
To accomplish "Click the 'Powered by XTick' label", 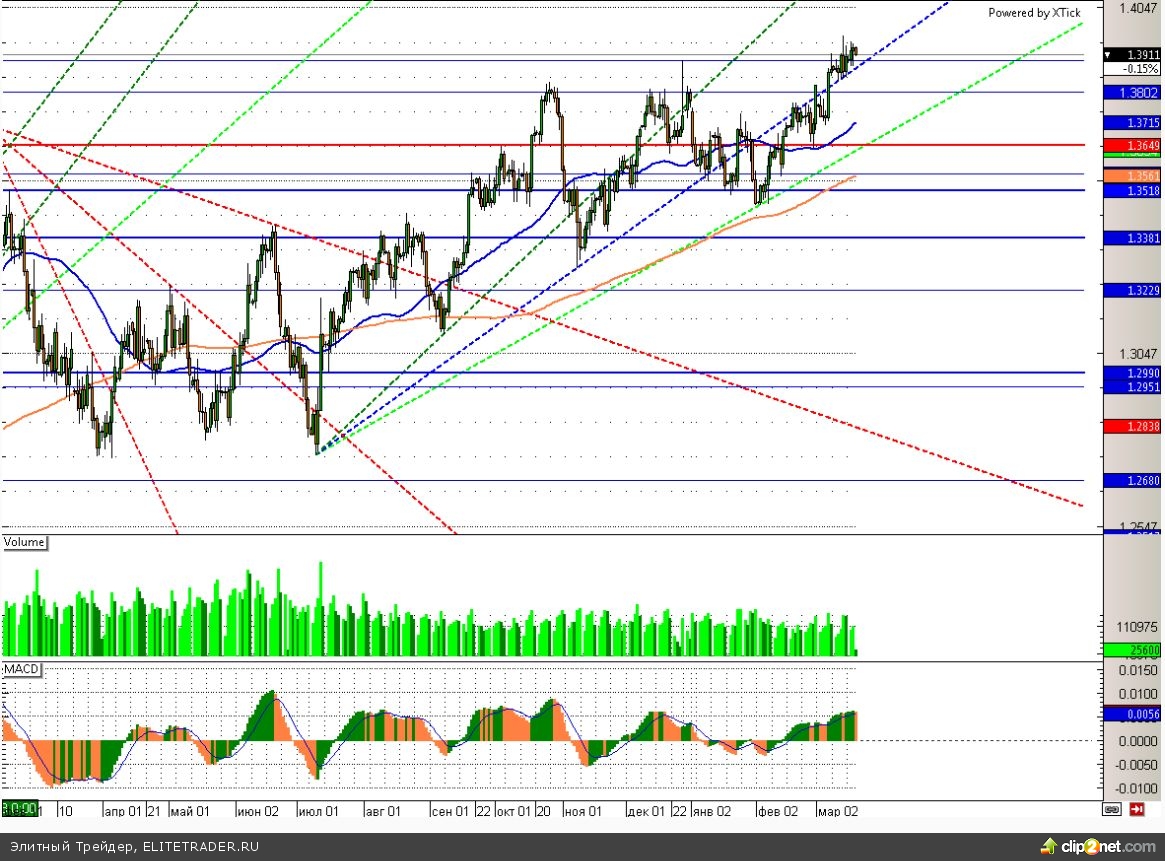I will pos(1034,13).
